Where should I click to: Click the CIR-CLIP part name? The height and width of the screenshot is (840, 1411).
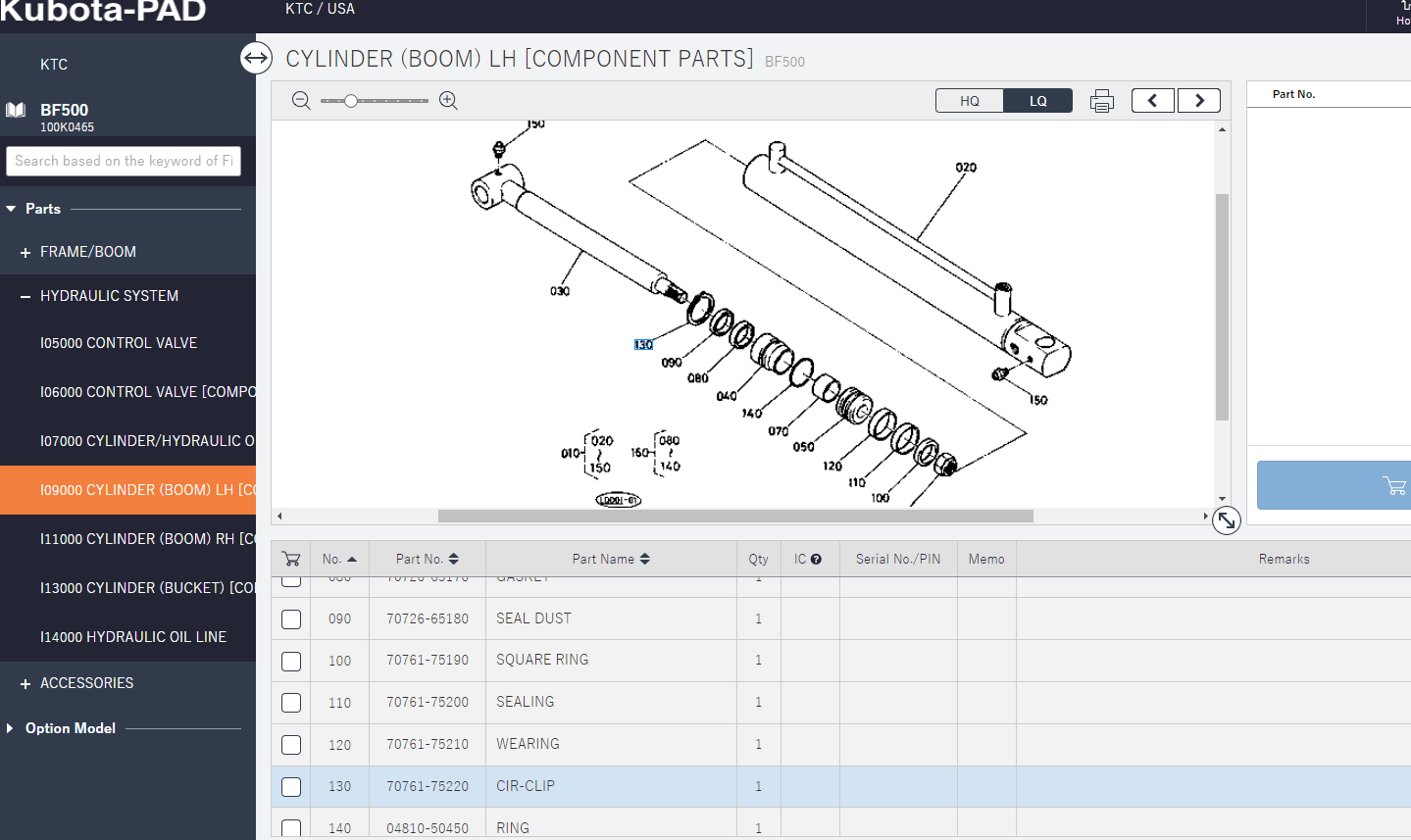(x=526, y=786)
